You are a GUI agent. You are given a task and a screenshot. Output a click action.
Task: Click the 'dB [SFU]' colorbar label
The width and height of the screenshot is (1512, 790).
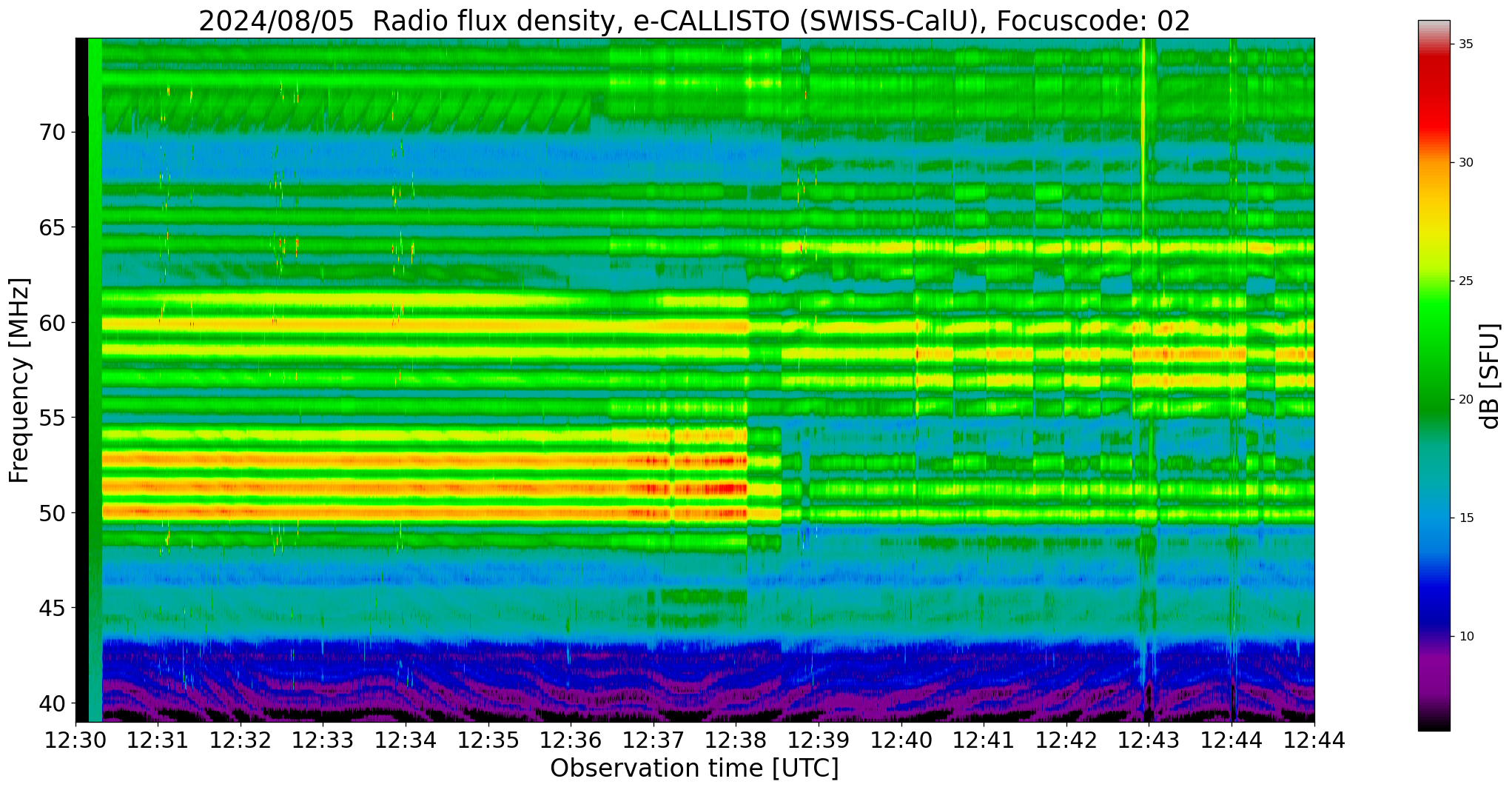[x=1490, y=376]
